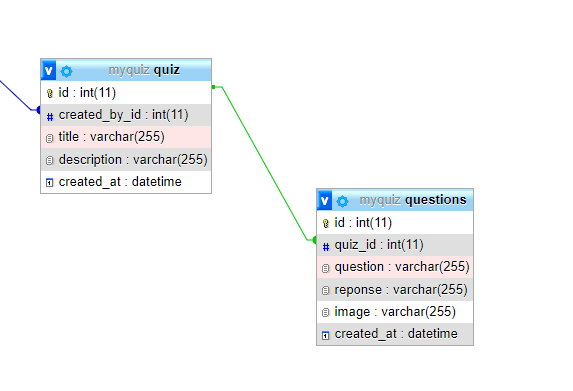Screen dimensions: 573x391
Task: Select the 'myquiz quiz' table header
Action: (126, 70)
